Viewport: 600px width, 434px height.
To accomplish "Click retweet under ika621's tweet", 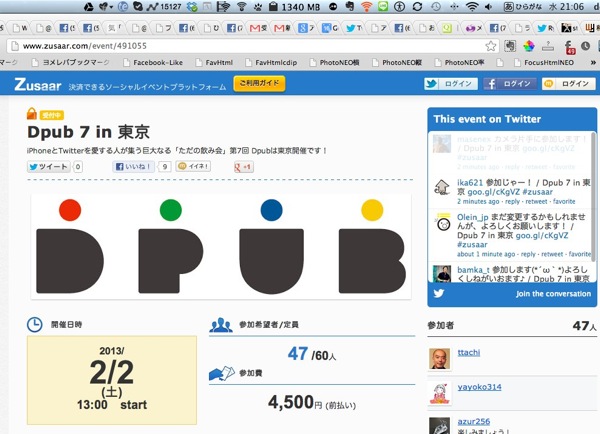I will click(x=536, y=201).
